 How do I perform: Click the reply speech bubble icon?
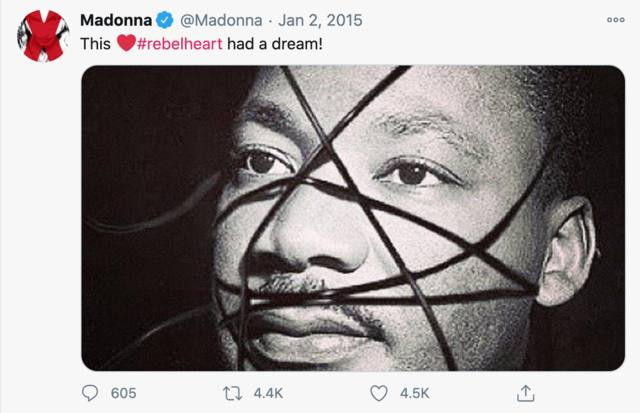tap(90, 393)
